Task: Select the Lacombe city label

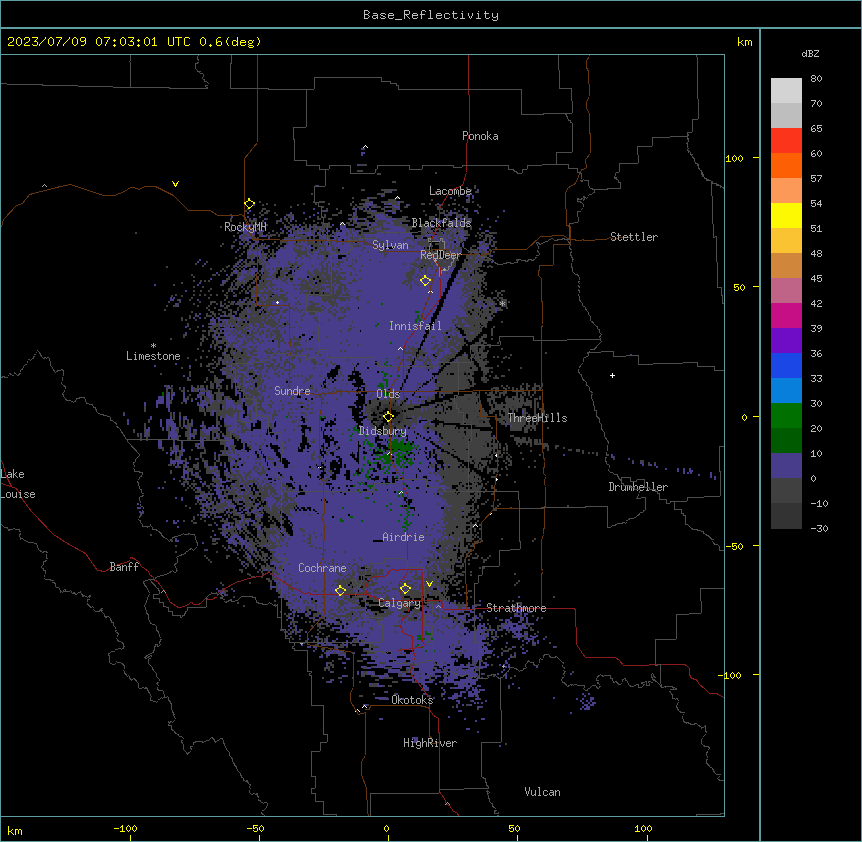Action: 450,191
